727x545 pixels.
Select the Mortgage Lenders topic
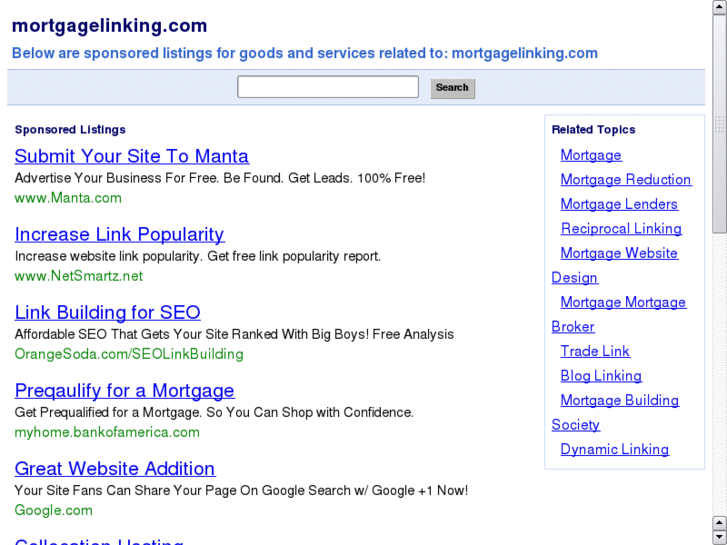(619, 204)
